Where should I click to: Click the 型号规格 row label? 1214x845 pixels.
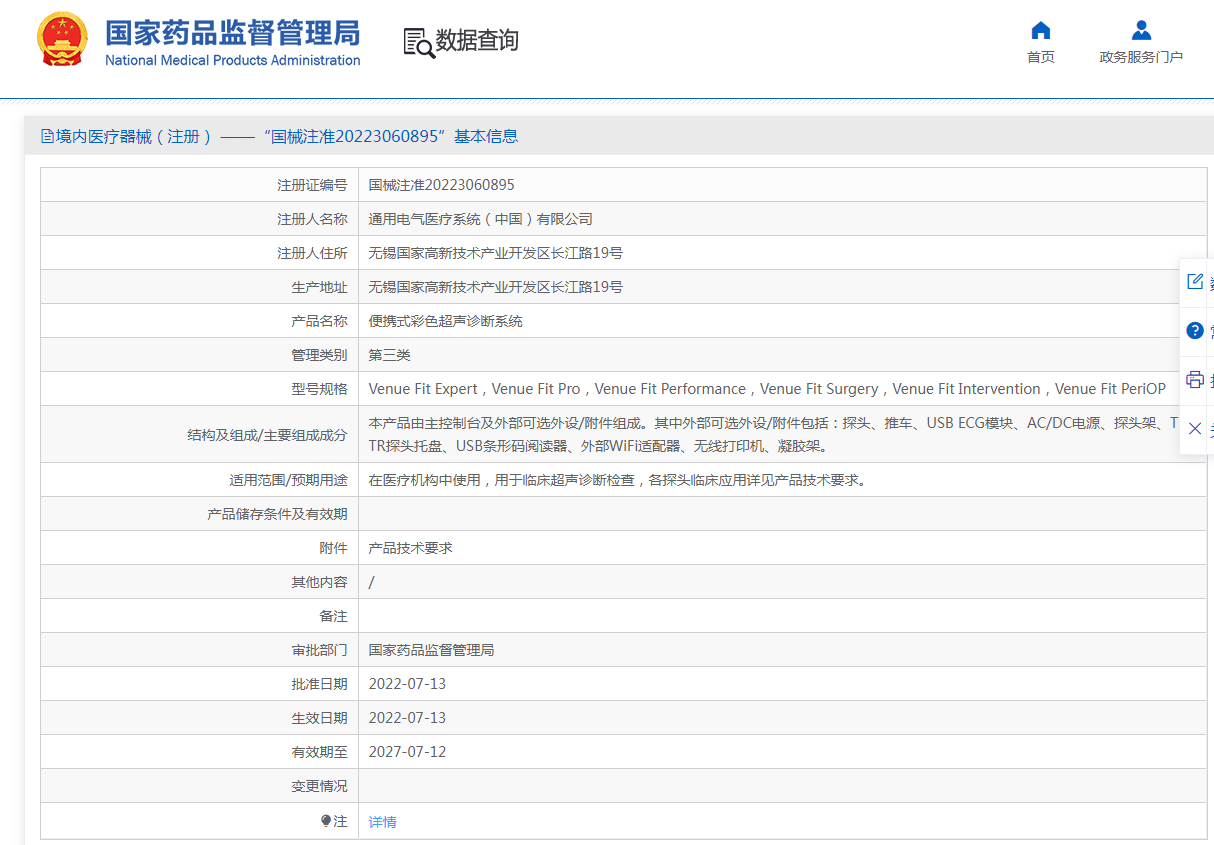pyautogui.click(x=319, y=389)
